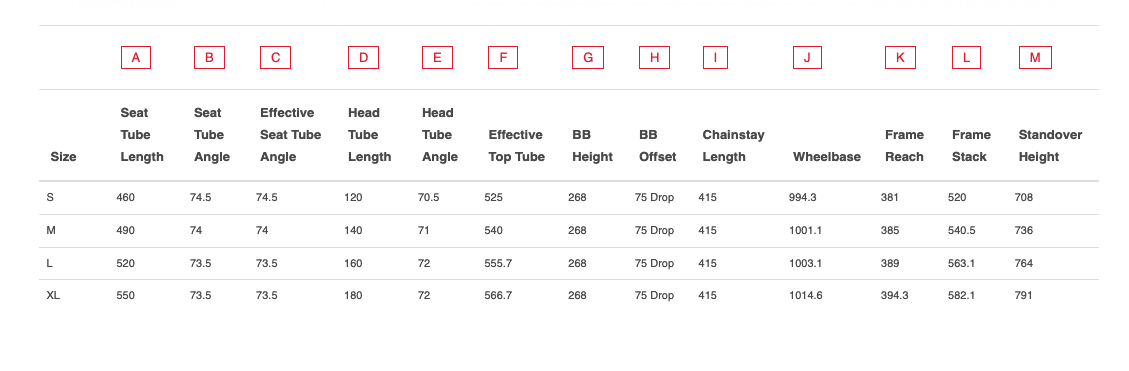Click the Chainstay Length column header
This screenshot has width=1129, height=371.
(x=733, y=146)
